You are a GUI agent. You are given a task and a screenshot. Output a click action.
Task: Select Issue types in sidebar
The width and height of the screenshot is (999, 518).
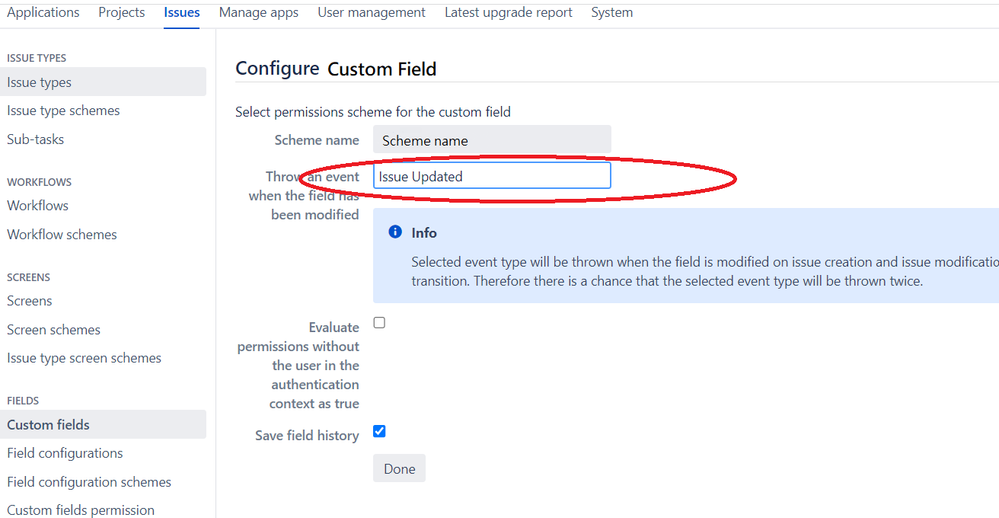(x=103, y=82)
